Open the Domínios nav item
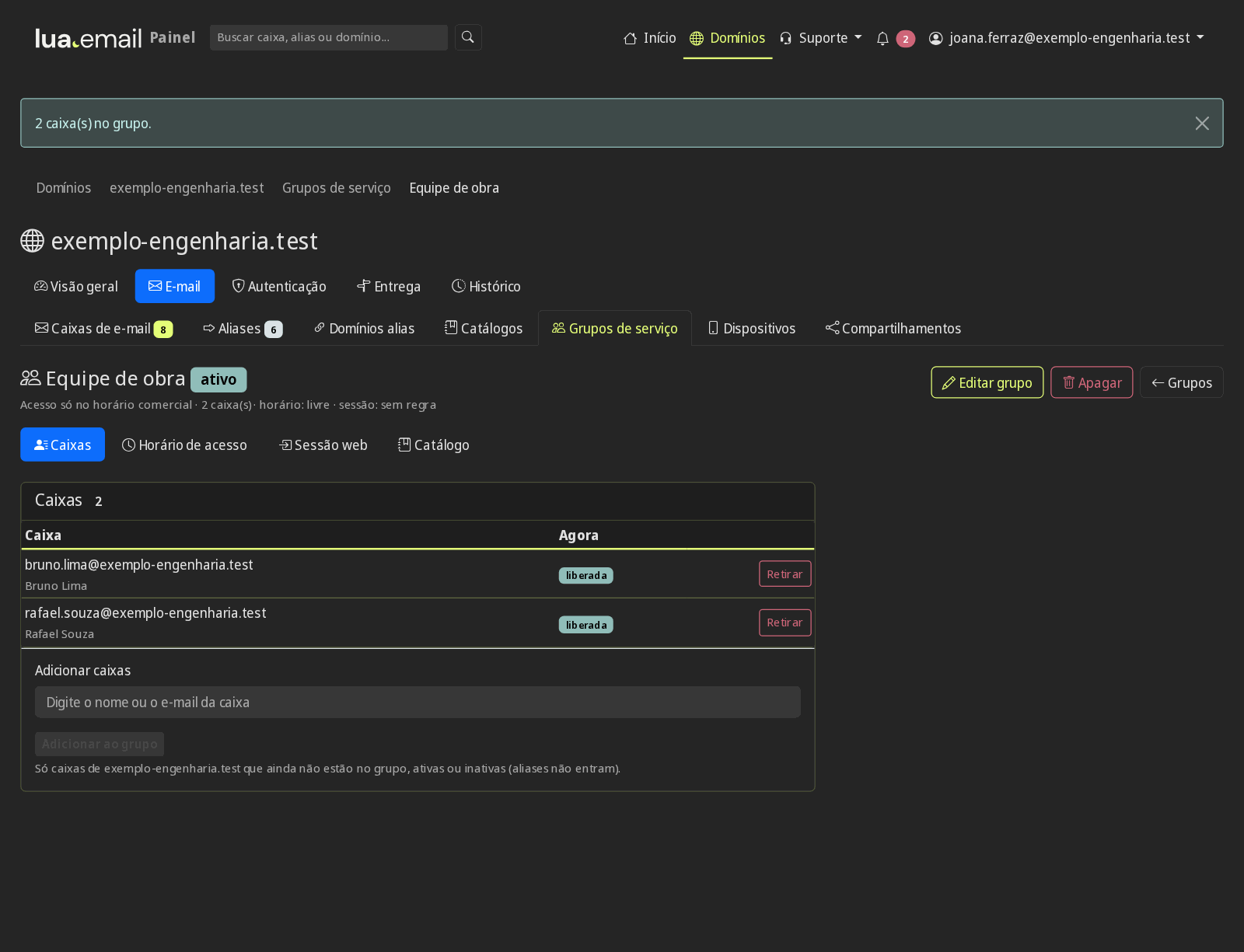 pos(728,38)
